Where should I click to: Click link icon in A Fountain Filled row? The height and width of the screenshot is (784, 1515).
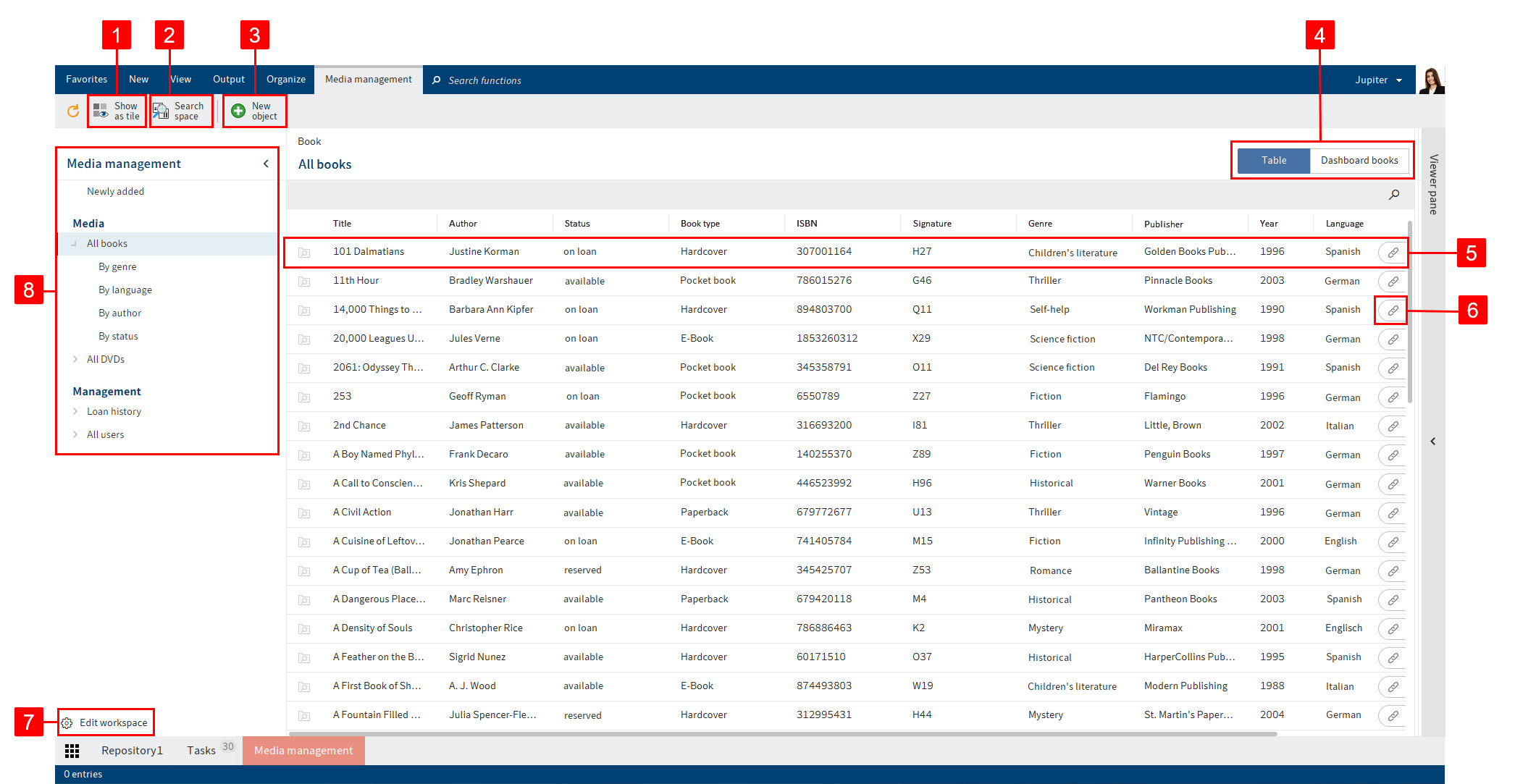[1393, 716]
